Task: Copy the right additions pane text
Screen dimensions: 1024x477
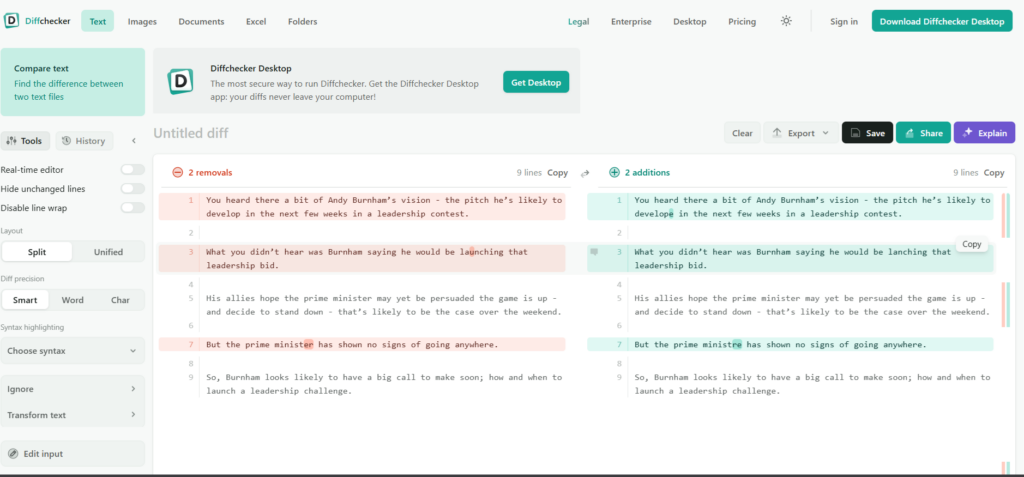Action: pyautogui.click(x=994, y=173)
